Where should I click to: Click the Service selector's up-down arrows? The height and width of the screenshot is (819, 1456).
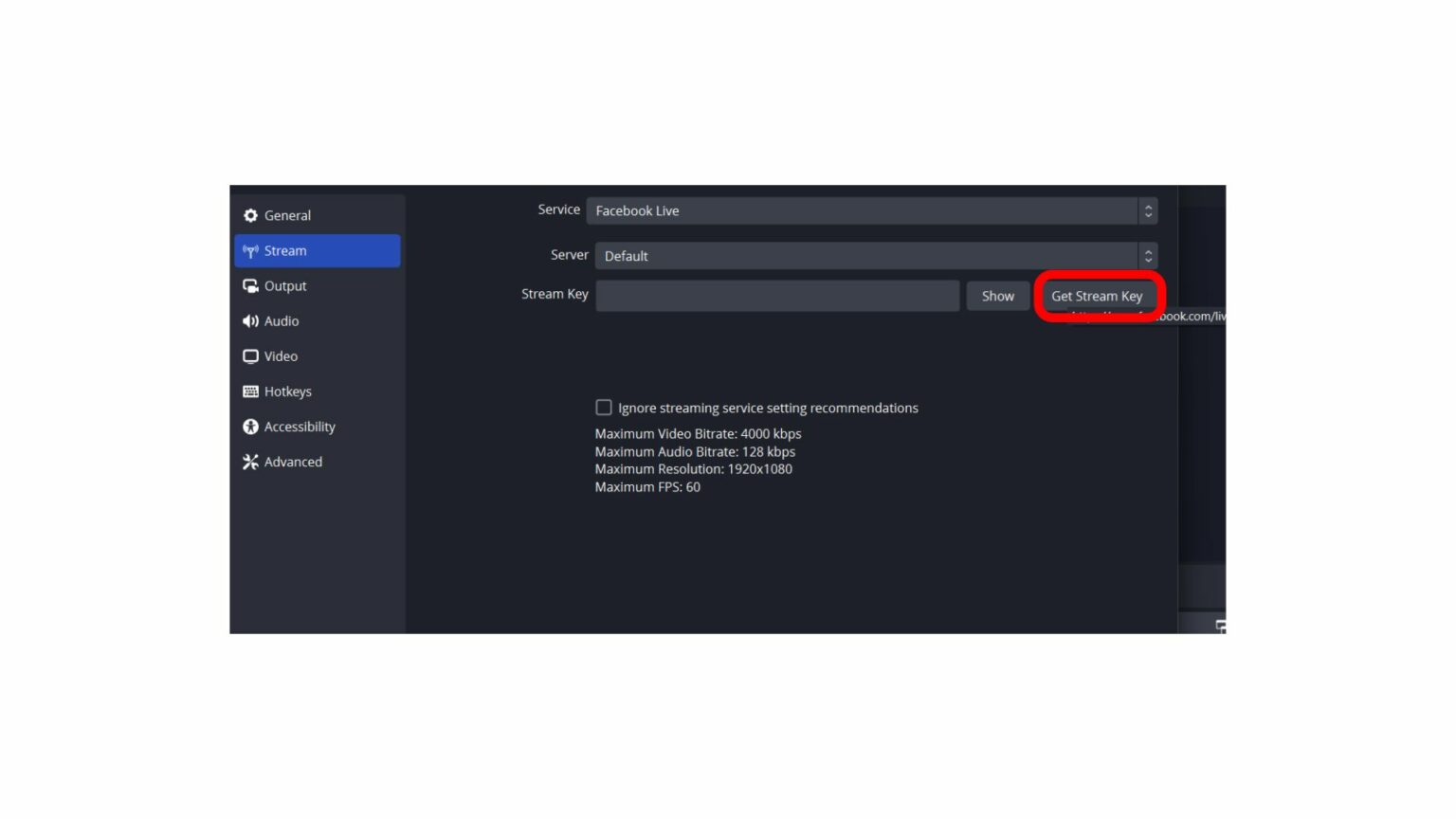tap(1147, 210)
